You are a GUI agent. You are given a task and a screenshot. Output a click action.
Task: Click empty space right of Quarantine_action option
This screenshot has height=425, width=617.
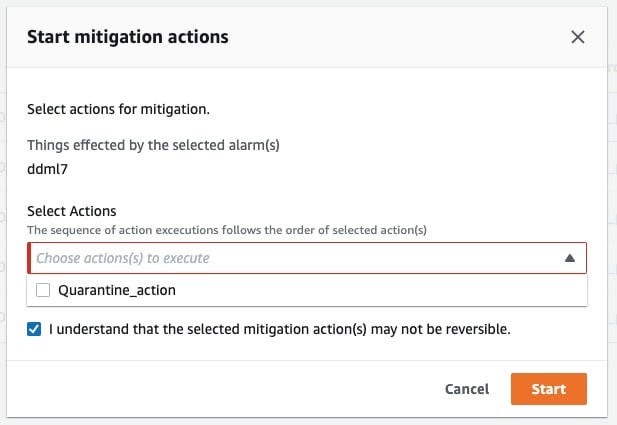pyautogui.click(x=400, y=291)
